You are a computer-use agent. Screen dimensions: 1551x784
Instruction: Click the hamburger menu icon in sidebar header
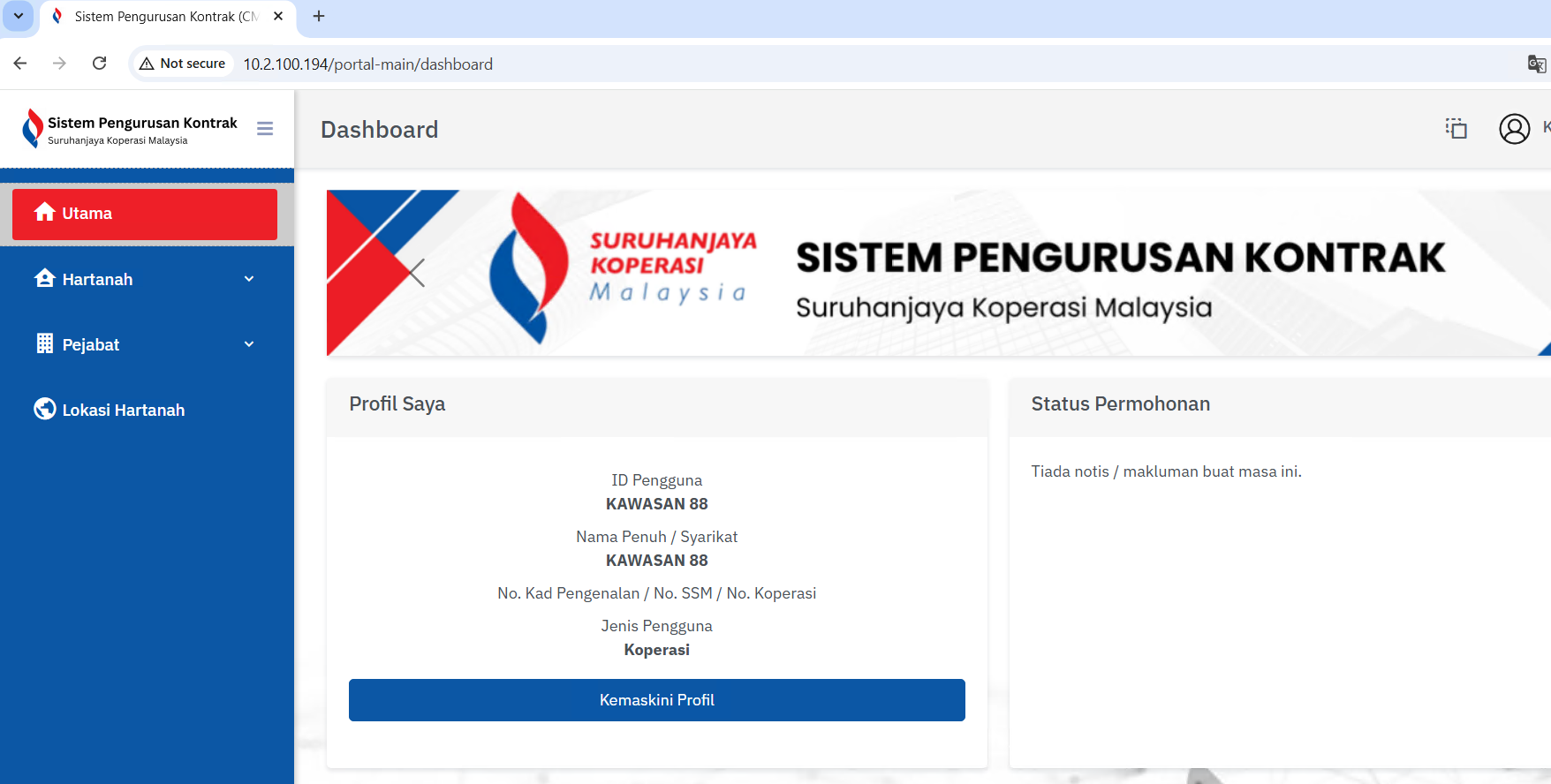pos(264,129)
